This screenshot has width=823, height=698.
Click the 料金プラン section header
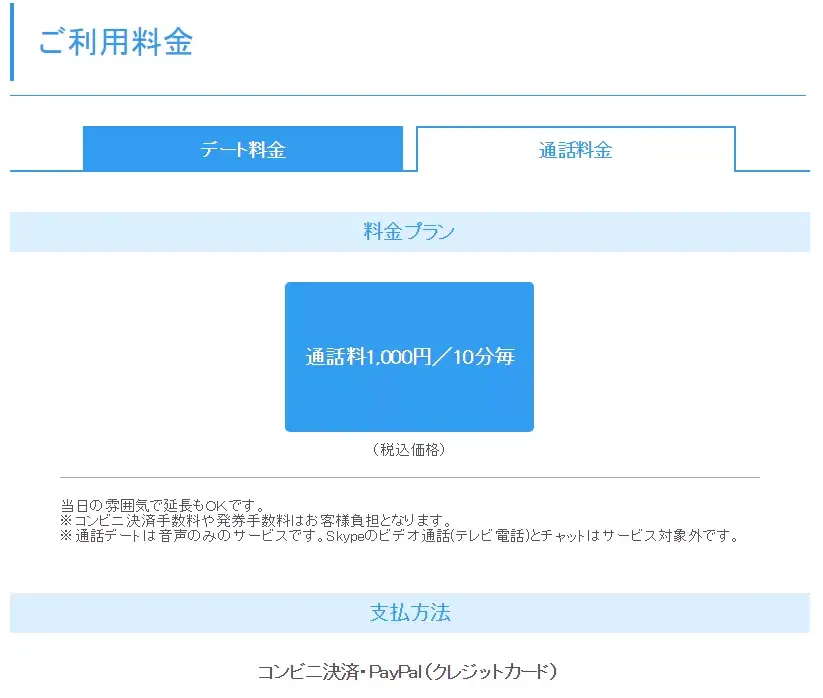410,232
